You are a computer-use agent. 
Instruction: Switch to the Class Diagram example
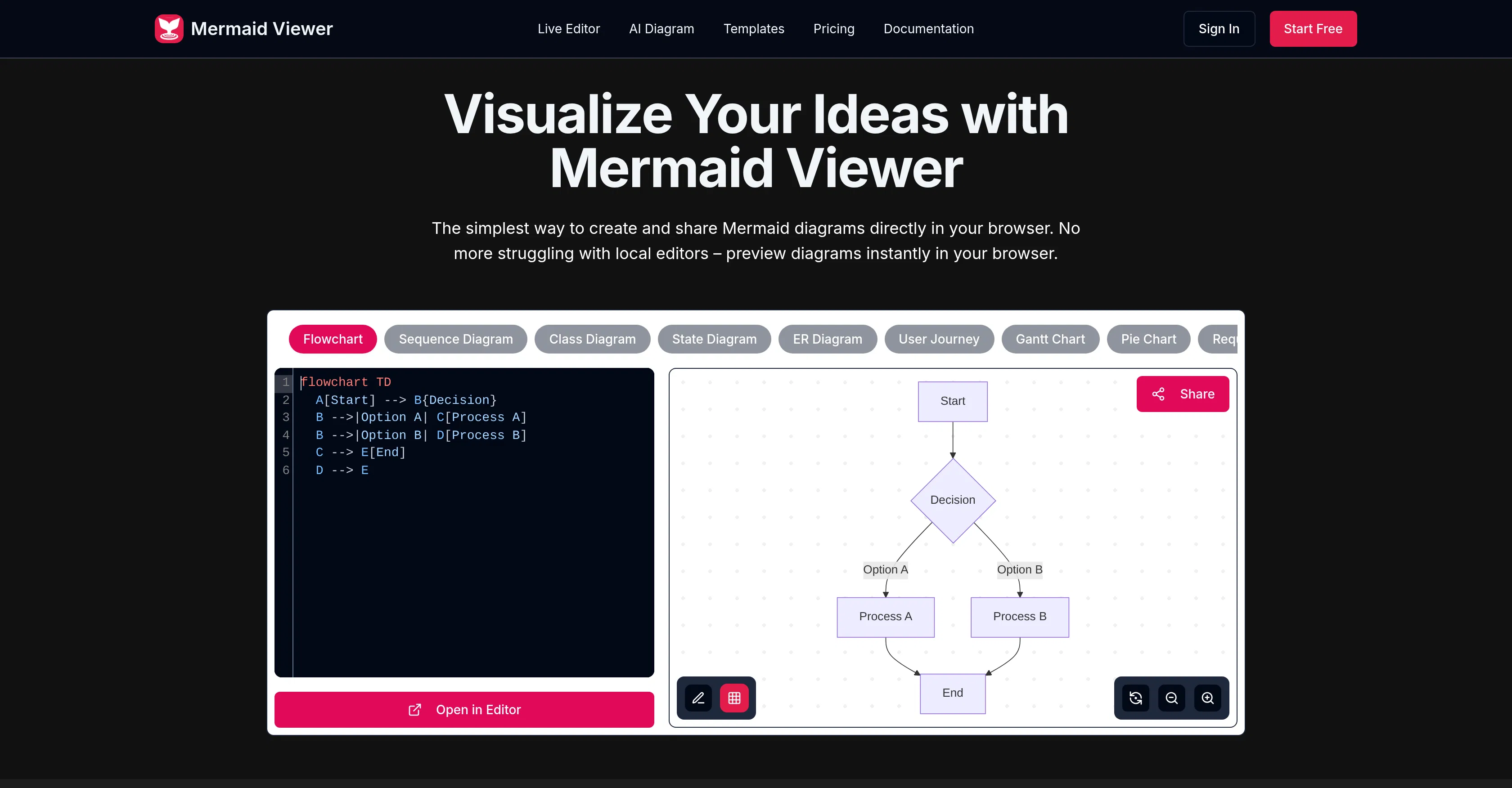(592, 339)
